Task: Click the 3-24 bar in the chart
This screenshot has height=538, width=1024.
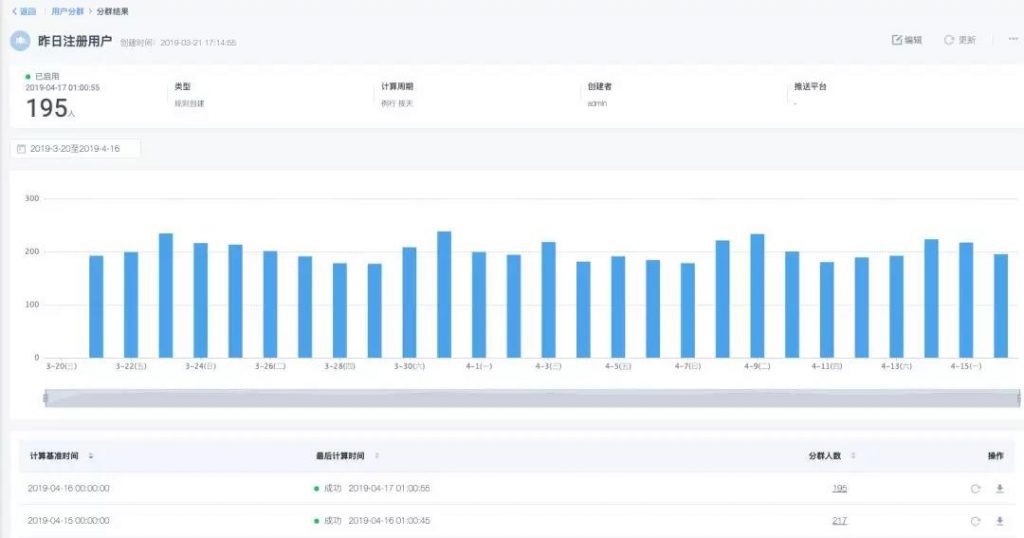Action: click(x=200, y=300)
